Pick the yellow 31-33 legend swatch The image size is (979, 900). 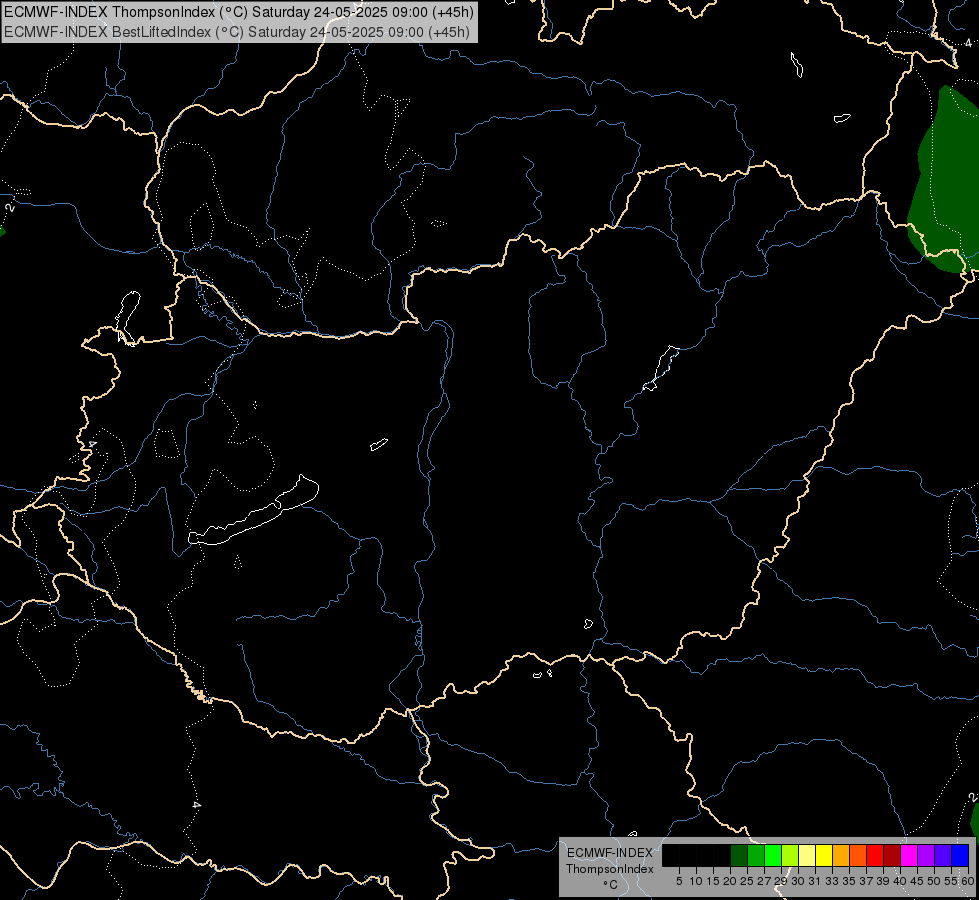click(x=824, y=855)
